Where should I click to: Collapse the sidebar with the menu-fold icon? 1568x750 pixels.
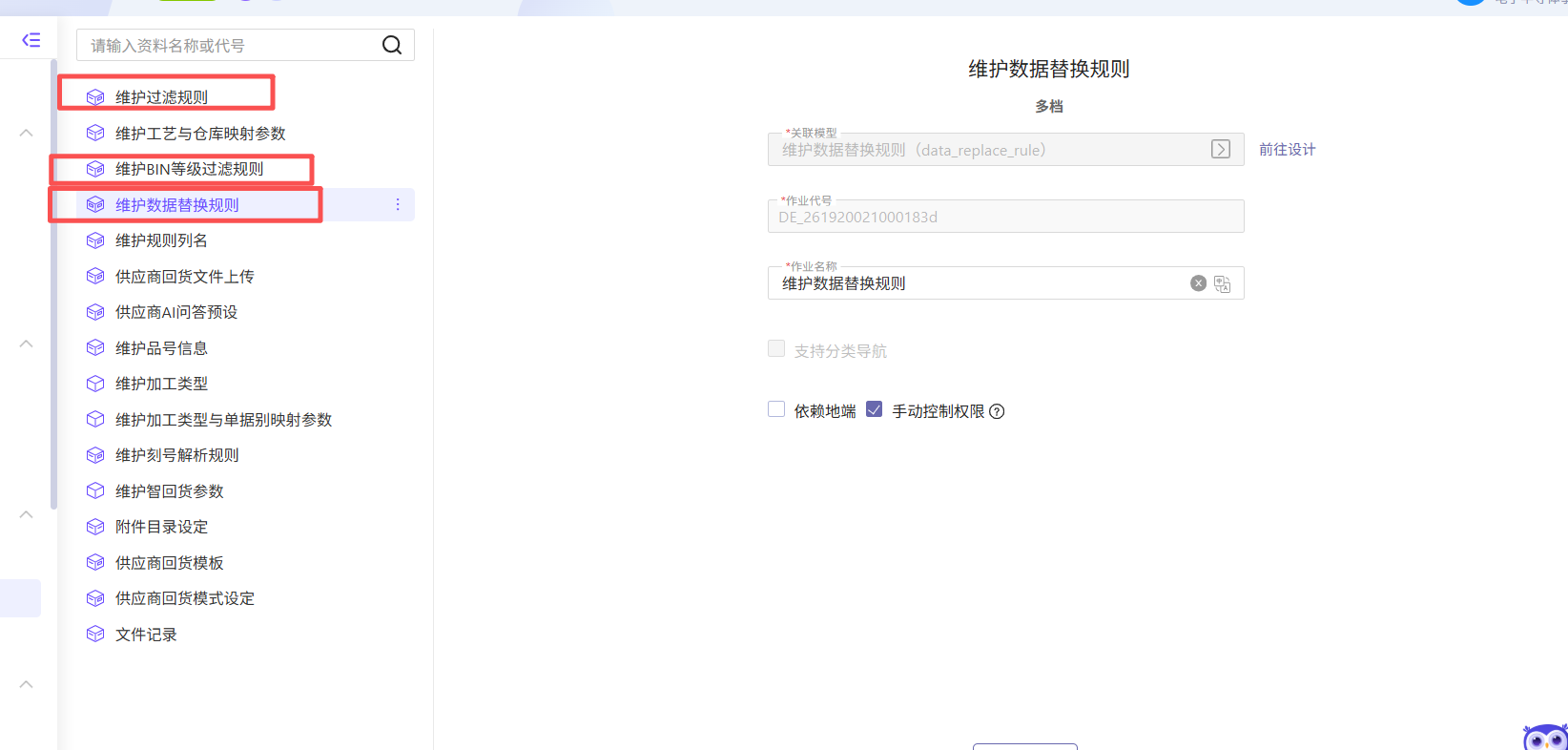pos(31,40)
